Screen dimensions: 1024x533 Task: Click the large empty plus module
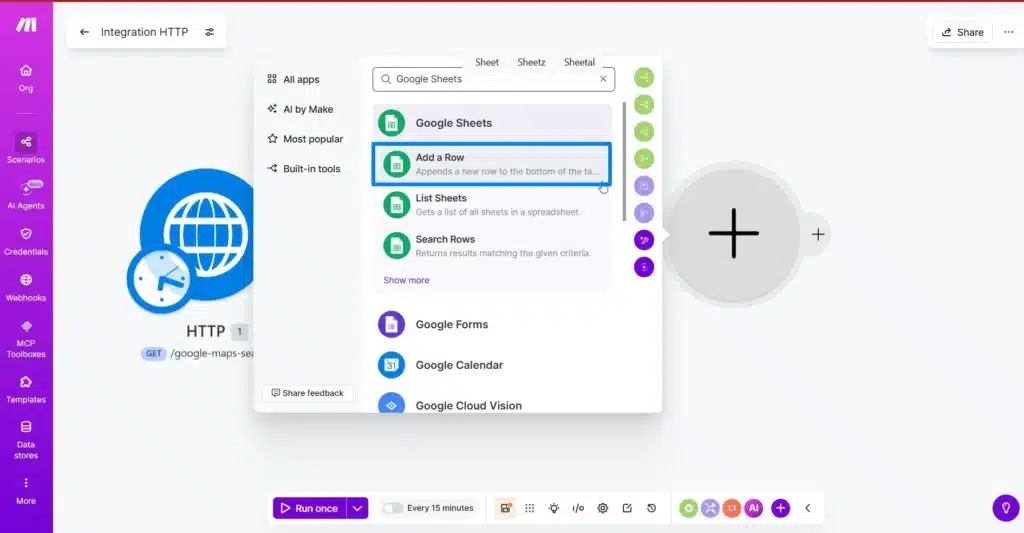pos(734,233)
